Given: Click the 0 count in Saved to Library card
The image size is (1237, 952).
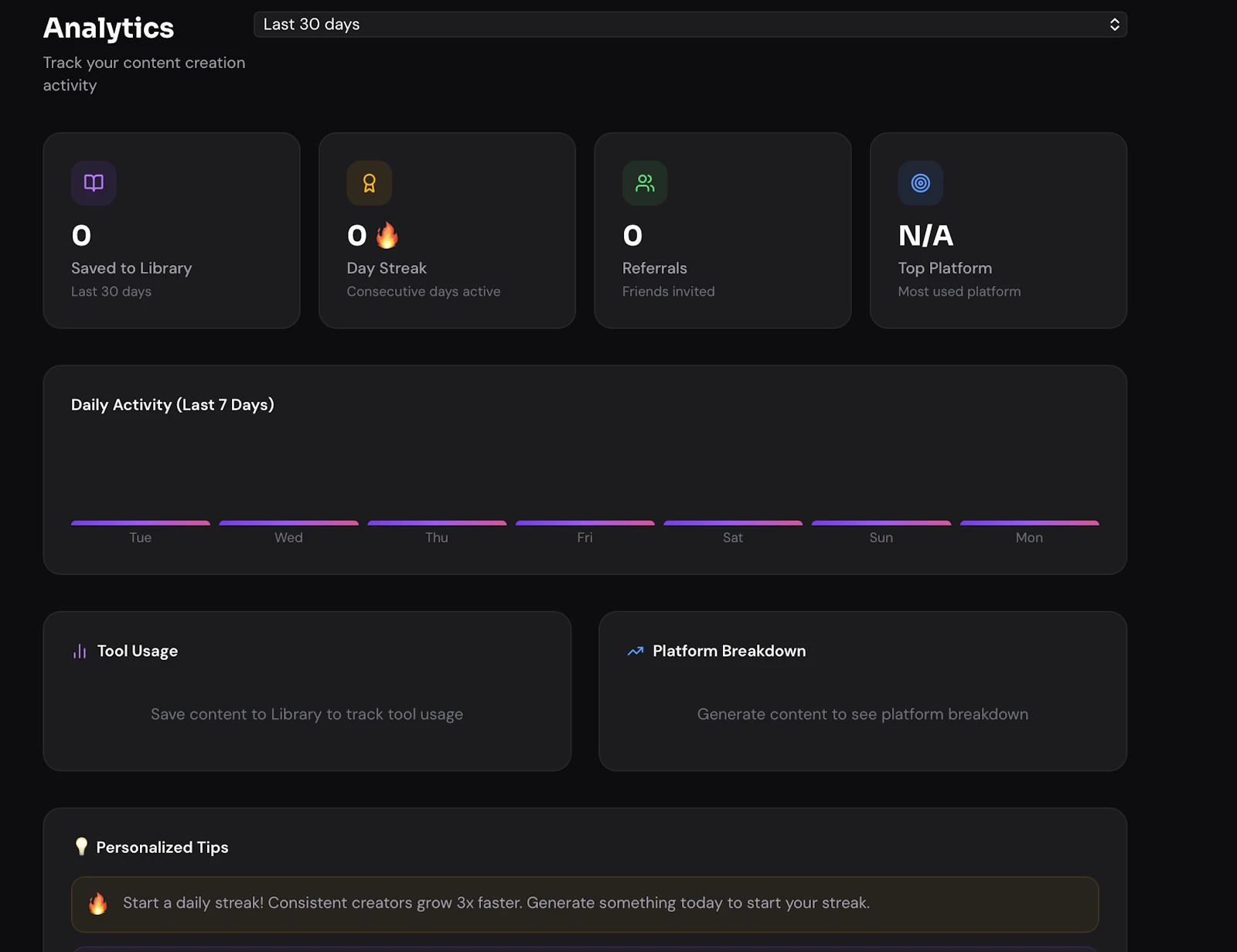Looking at the screenshot, I should [81, 236].
